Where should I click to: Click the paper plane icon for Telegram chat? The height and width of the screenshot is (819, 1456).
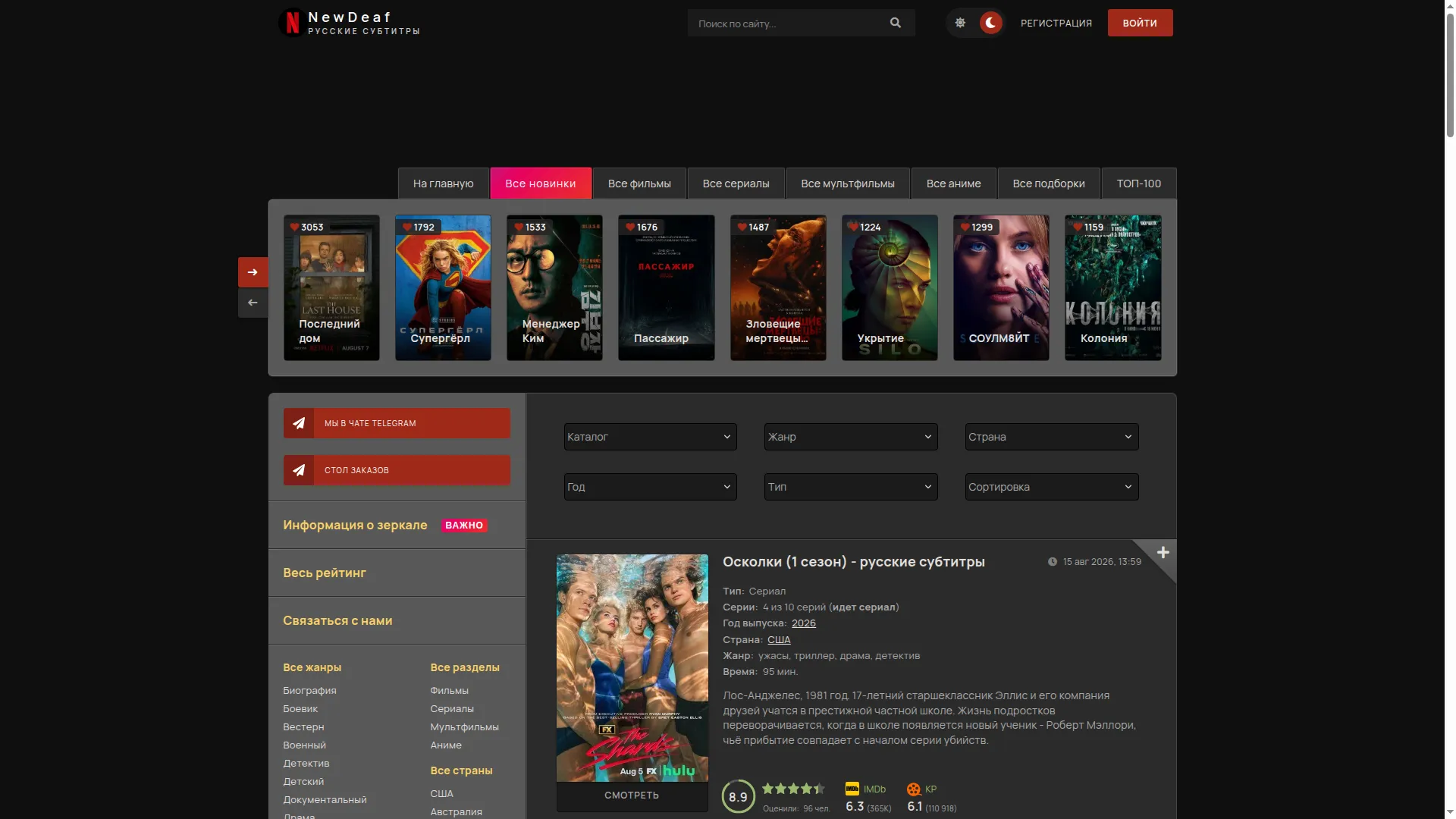(299, 423)
